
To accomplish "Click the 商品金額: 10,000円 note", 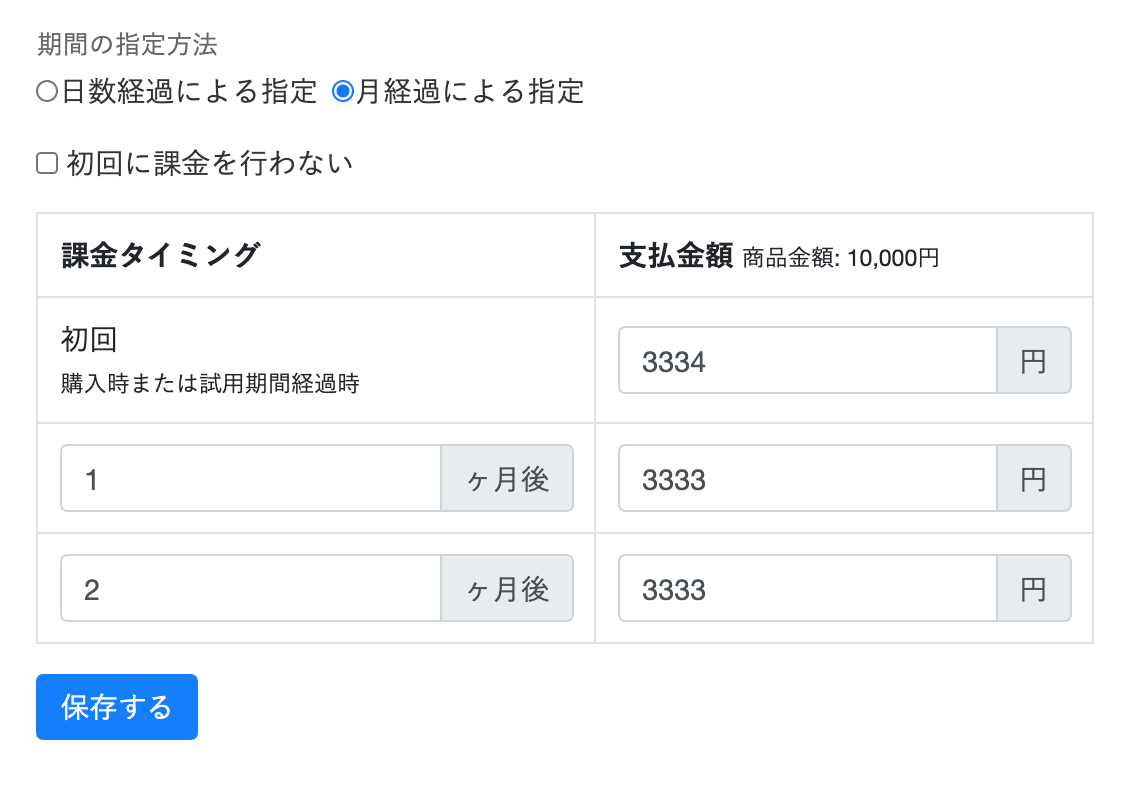I will 841,258.
